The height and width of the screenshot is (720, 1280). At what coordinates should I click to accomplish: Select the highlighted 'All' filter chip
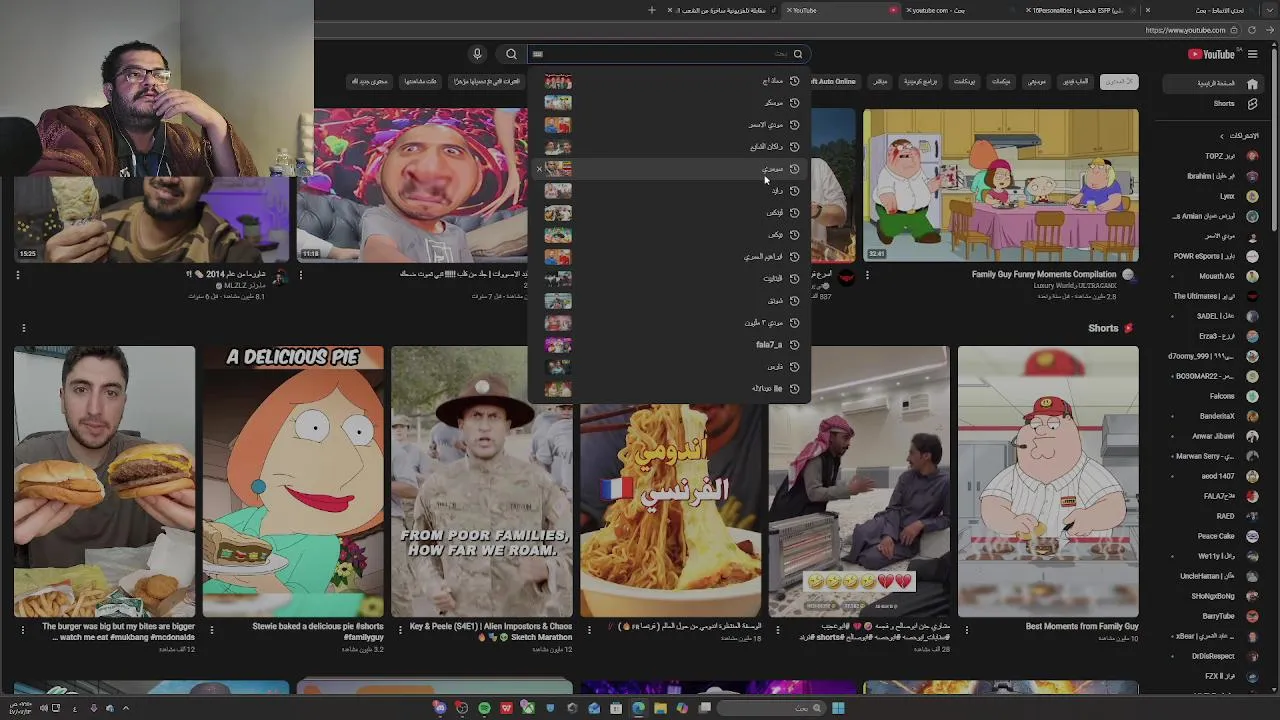[x=1119, y=82]
